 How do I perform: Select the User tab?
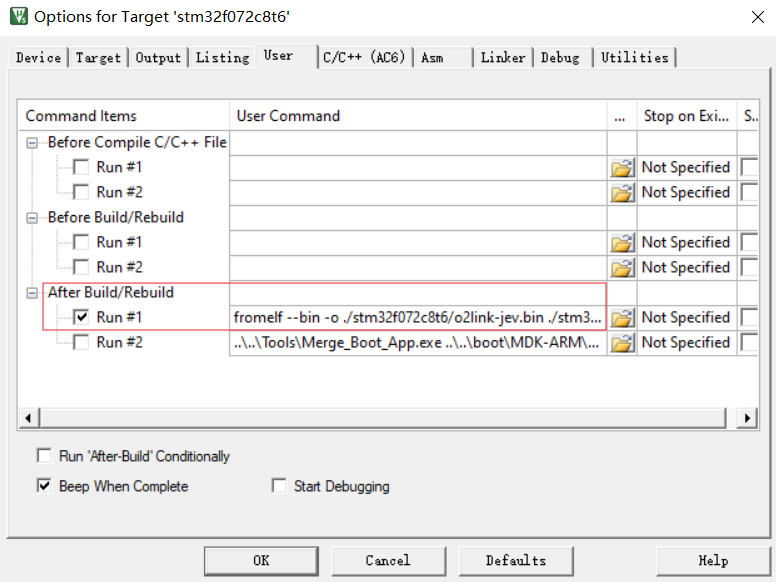pos(286,56)
